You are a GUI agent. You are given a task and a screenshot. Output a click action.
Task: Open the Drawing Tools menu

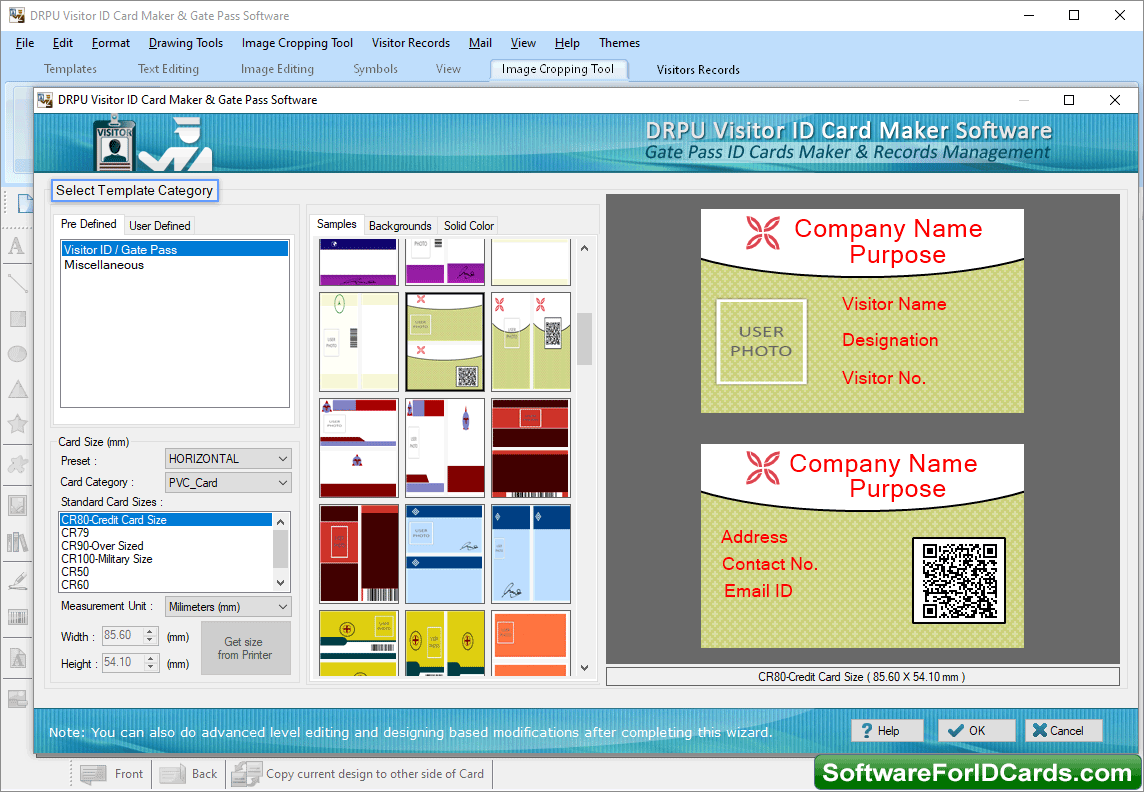click(186, 43)
